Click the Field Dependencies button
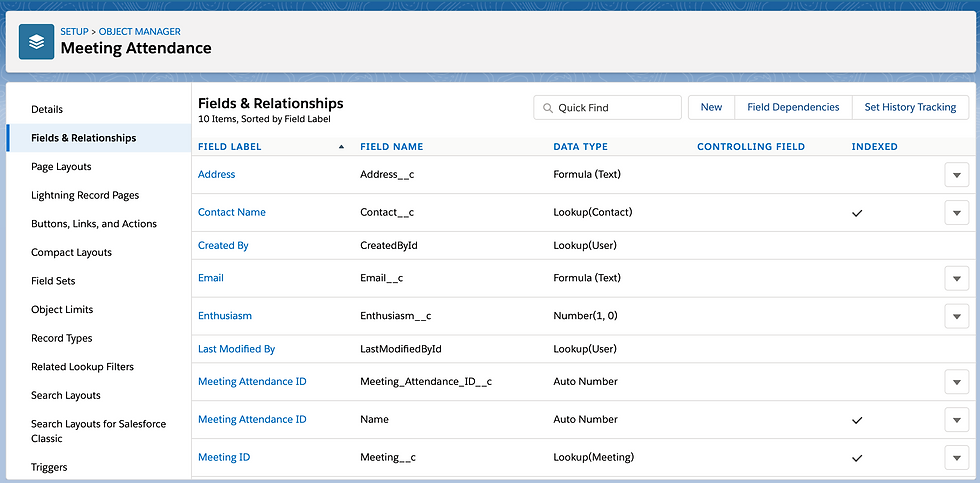This screenshot has height=483, width=980. (793, 107)
